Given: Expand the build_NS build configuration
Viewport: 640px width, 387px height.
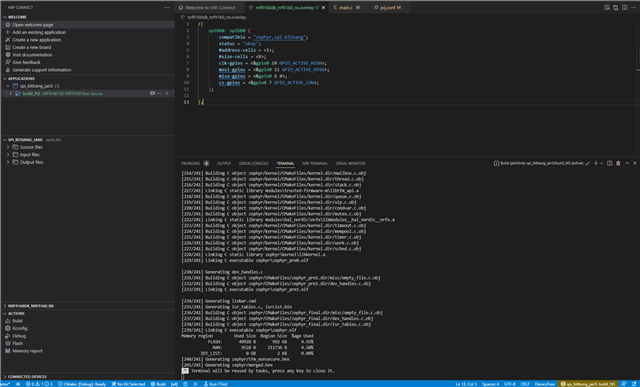Looking at the screenshot, I should tap(11, 93).
